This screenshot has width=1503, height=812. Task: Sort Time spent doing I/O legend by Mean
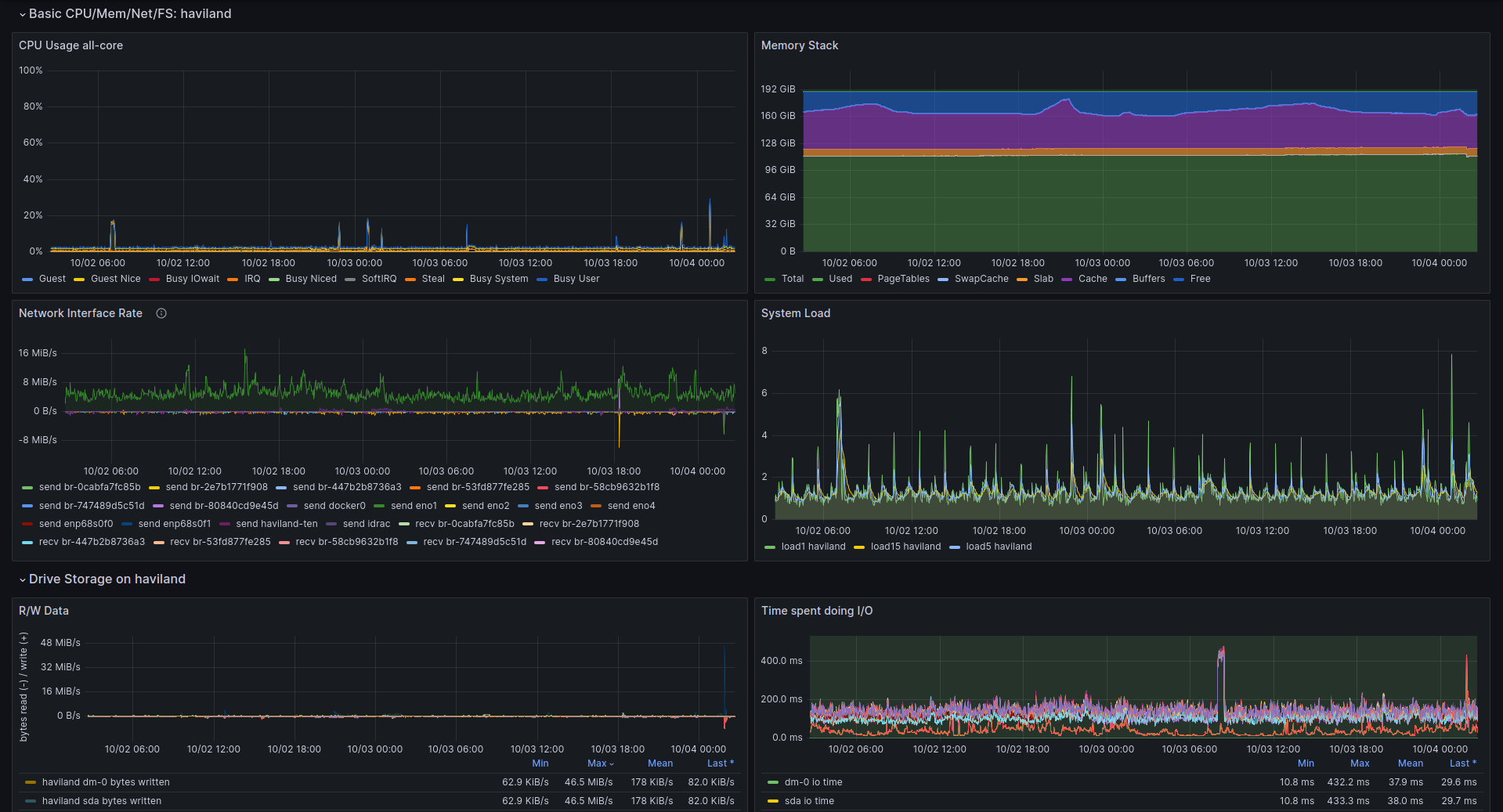tap(1411, 763)
